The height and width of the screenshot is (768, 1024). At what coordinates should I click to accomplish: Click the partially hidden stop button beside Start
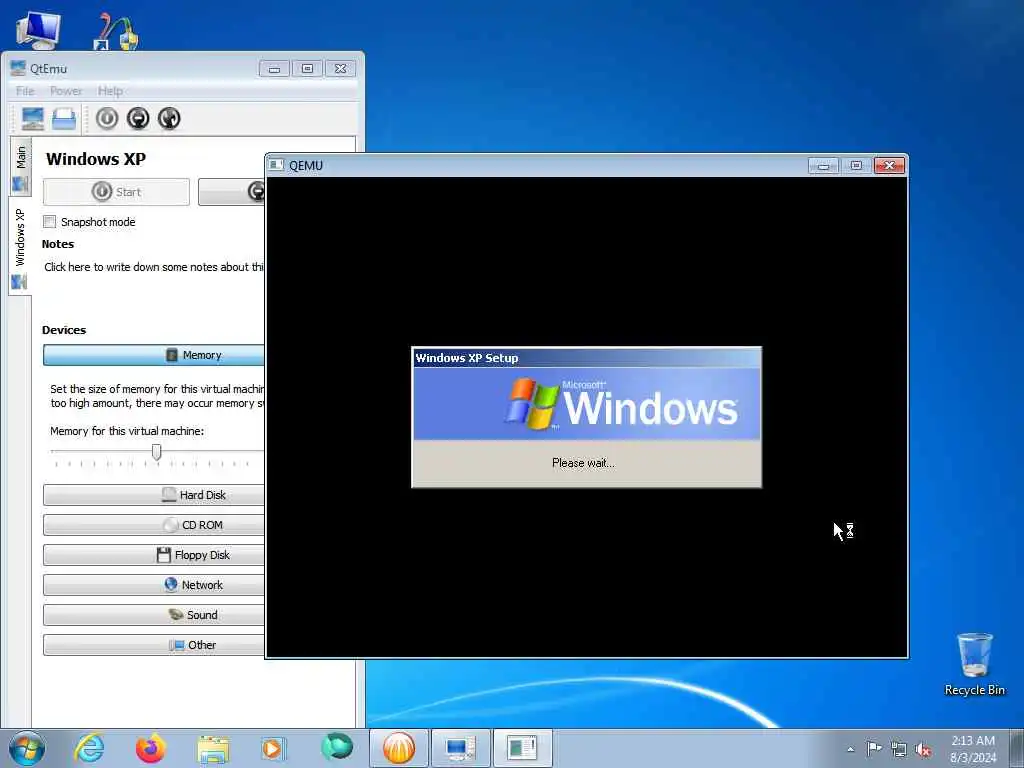[232, 192]
